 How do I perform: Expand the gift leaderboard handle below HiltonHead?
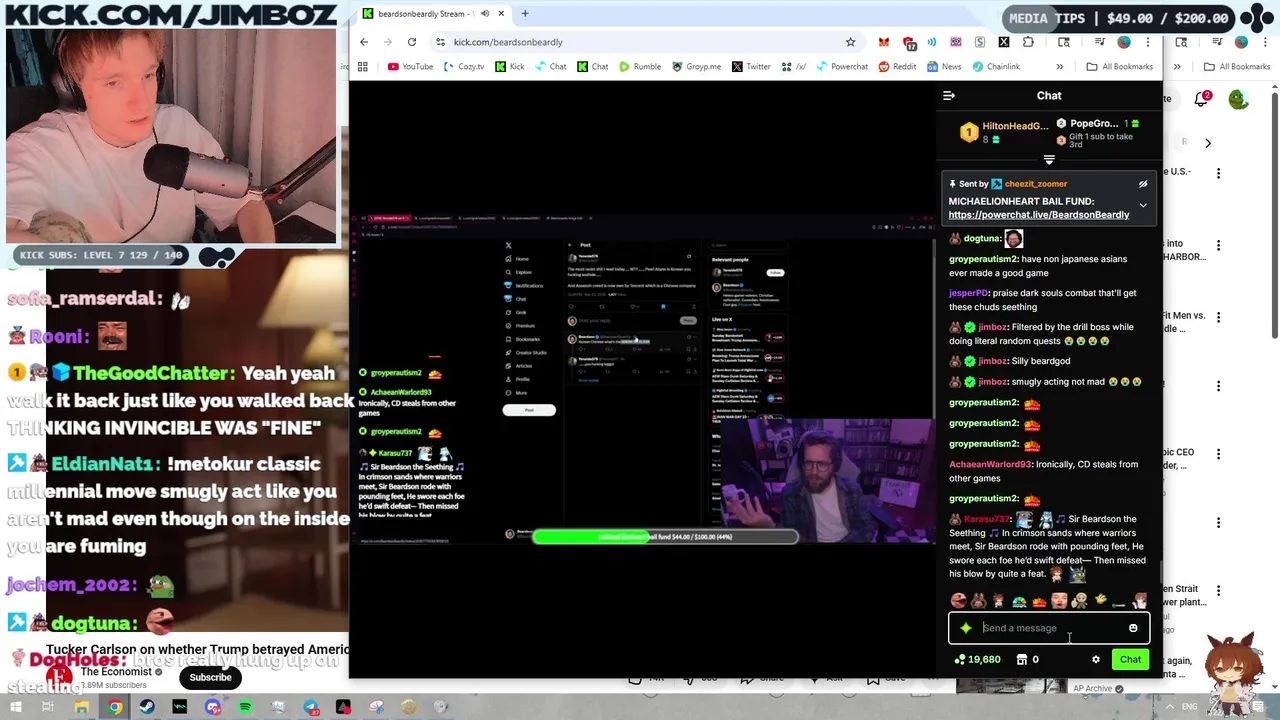(x=1049, y=160)
